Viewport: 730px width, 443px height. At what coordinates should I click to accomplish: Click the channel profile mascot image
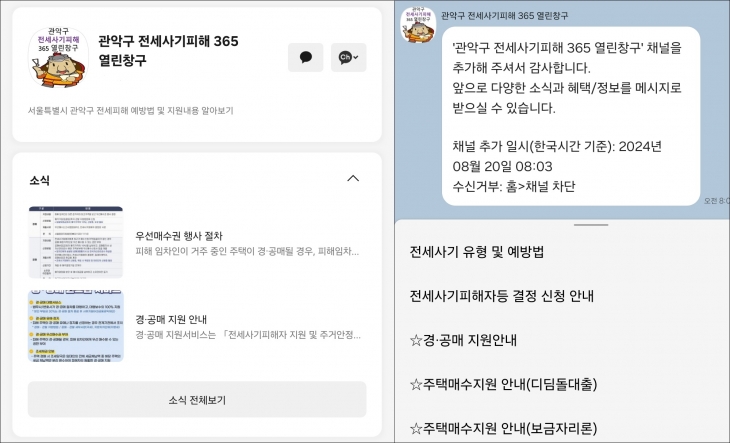tap(58, 57)
